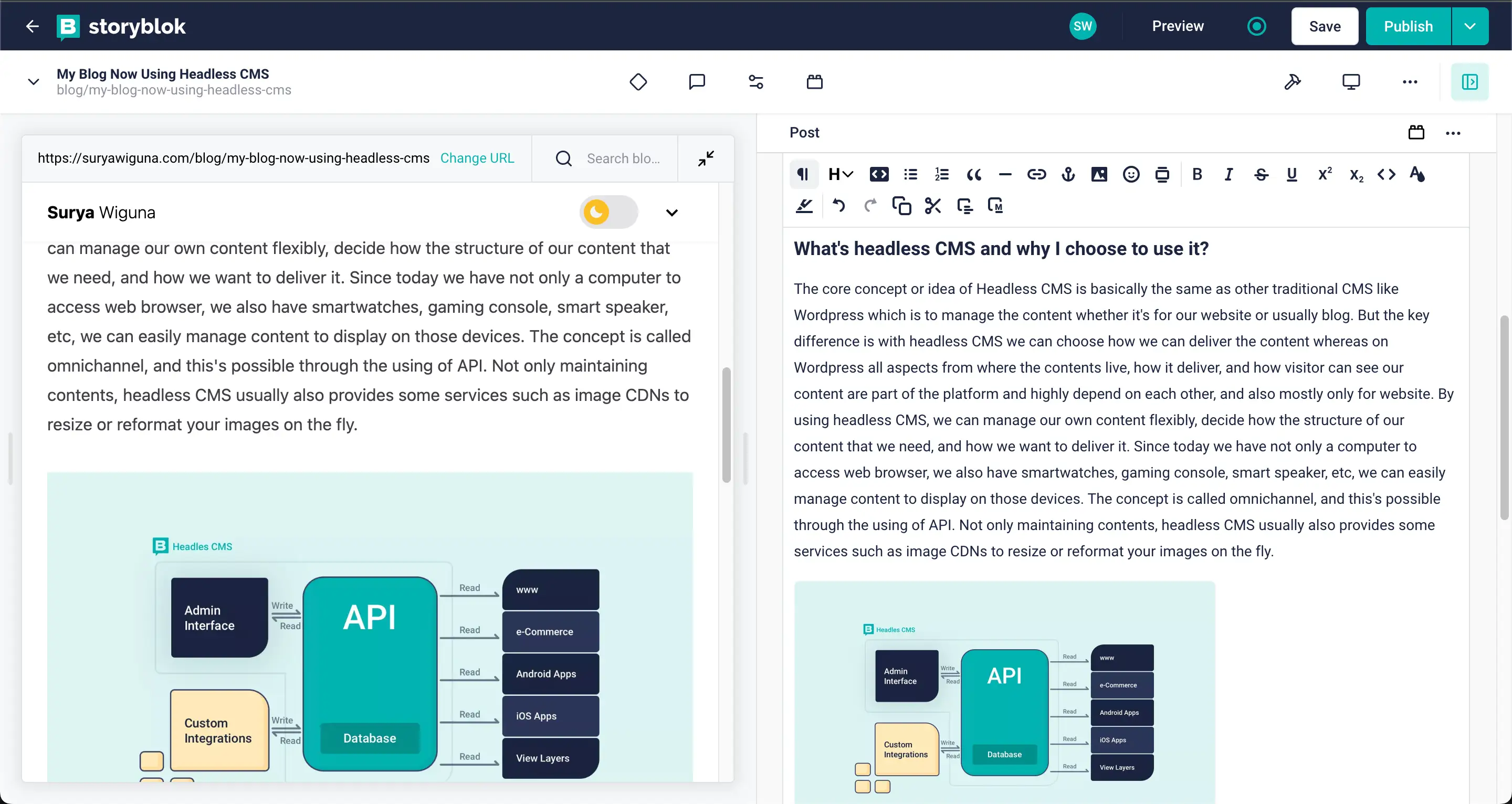Click the preview URL address text

point(234,158)
